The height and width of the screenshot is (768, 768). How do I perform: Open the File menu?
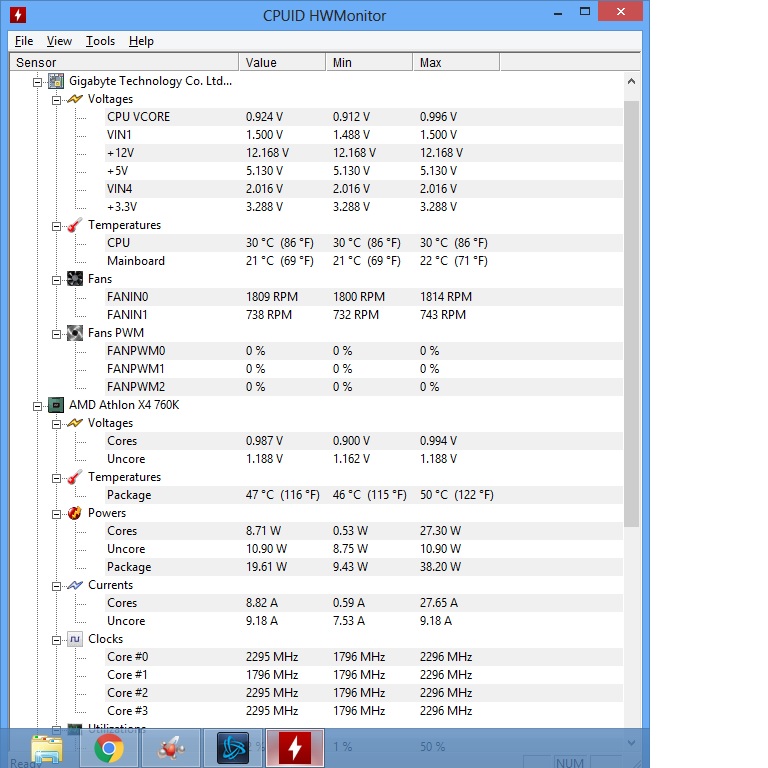(24, 41)
